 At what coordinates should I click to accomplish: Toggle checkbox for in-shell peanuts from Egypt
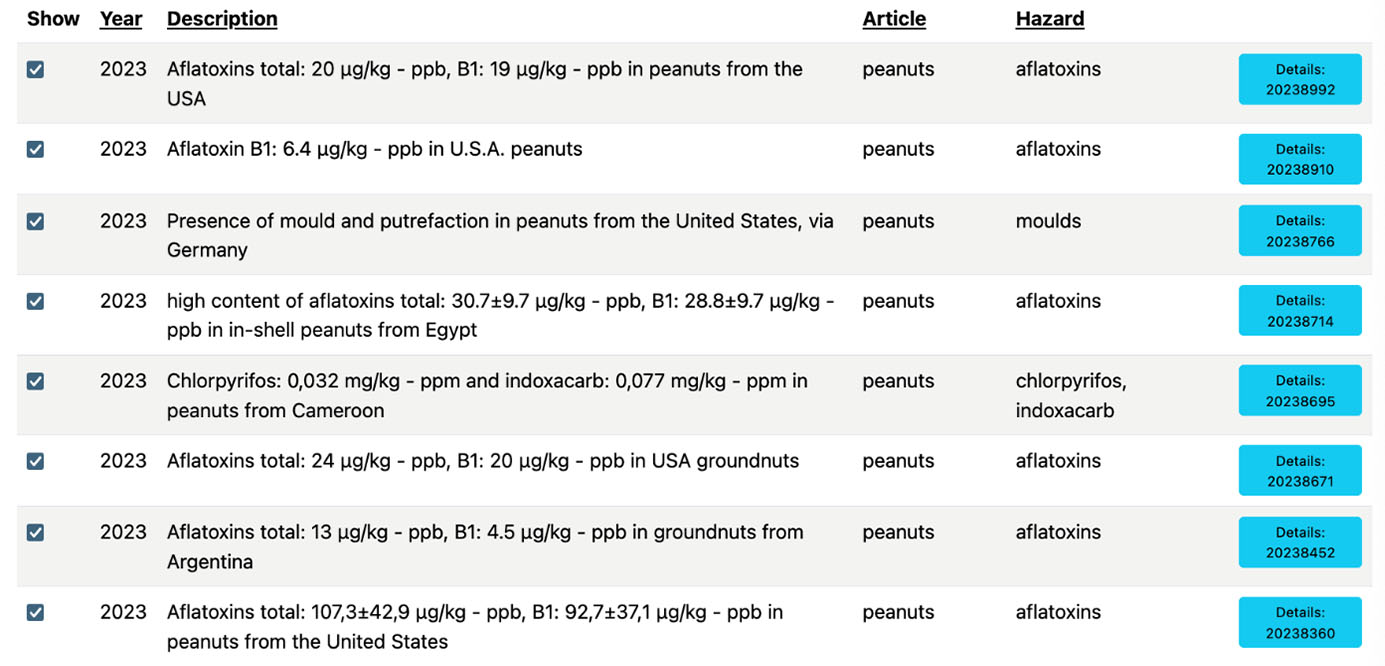(x=35, y=301)
